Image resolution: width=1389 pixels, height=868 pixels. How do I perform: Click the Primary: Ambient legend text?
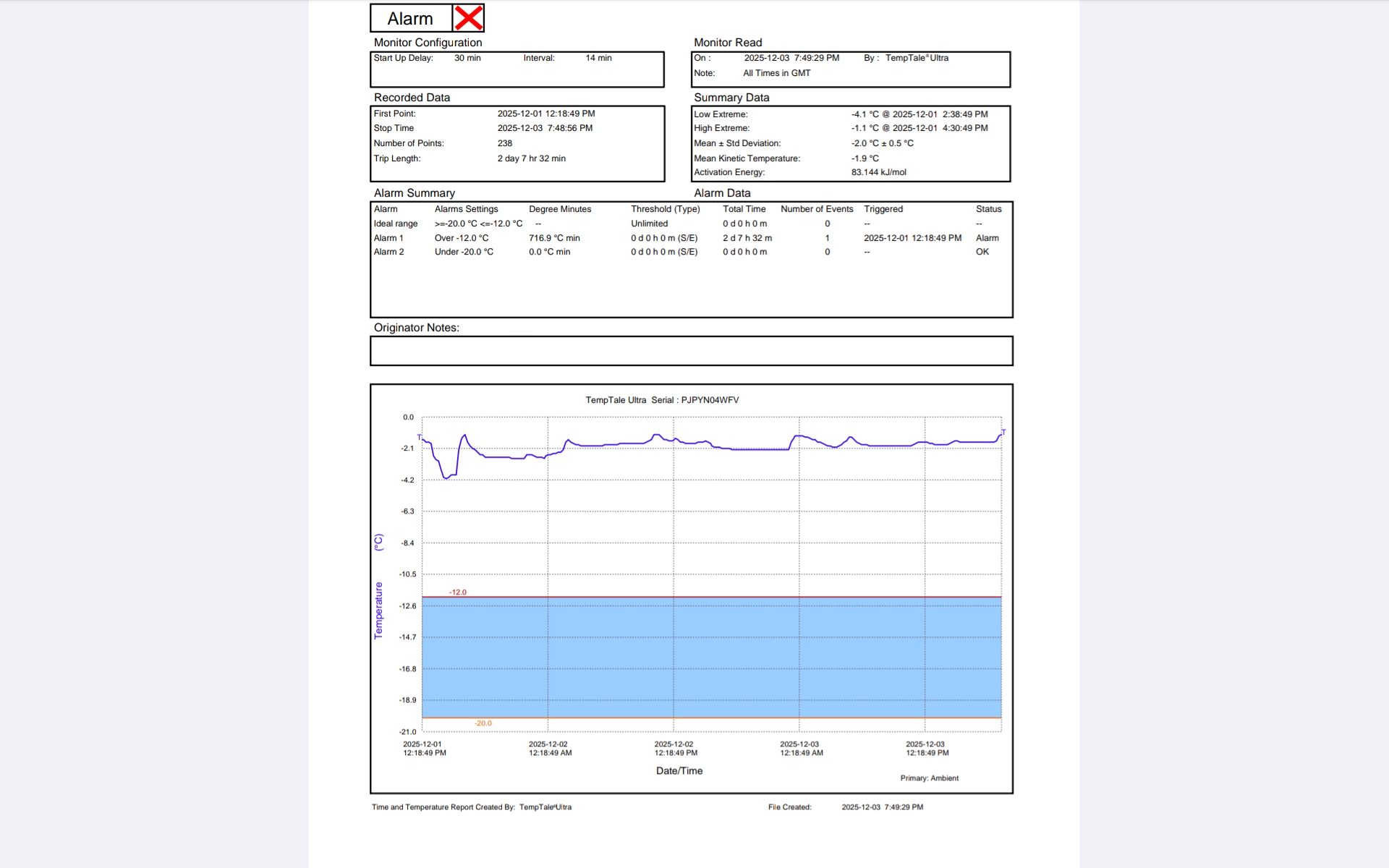pyautogui.click(x=929, y=778)
